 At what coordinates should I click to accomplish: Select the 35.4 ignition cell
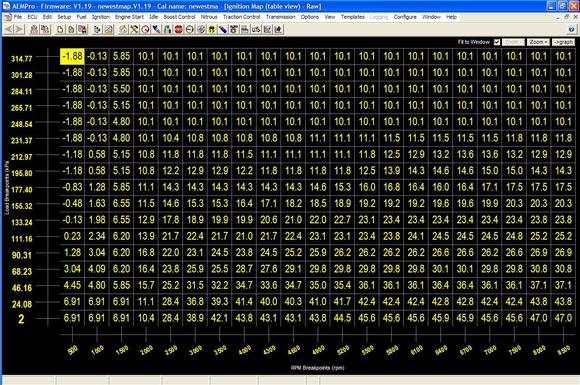coord(342,285)
